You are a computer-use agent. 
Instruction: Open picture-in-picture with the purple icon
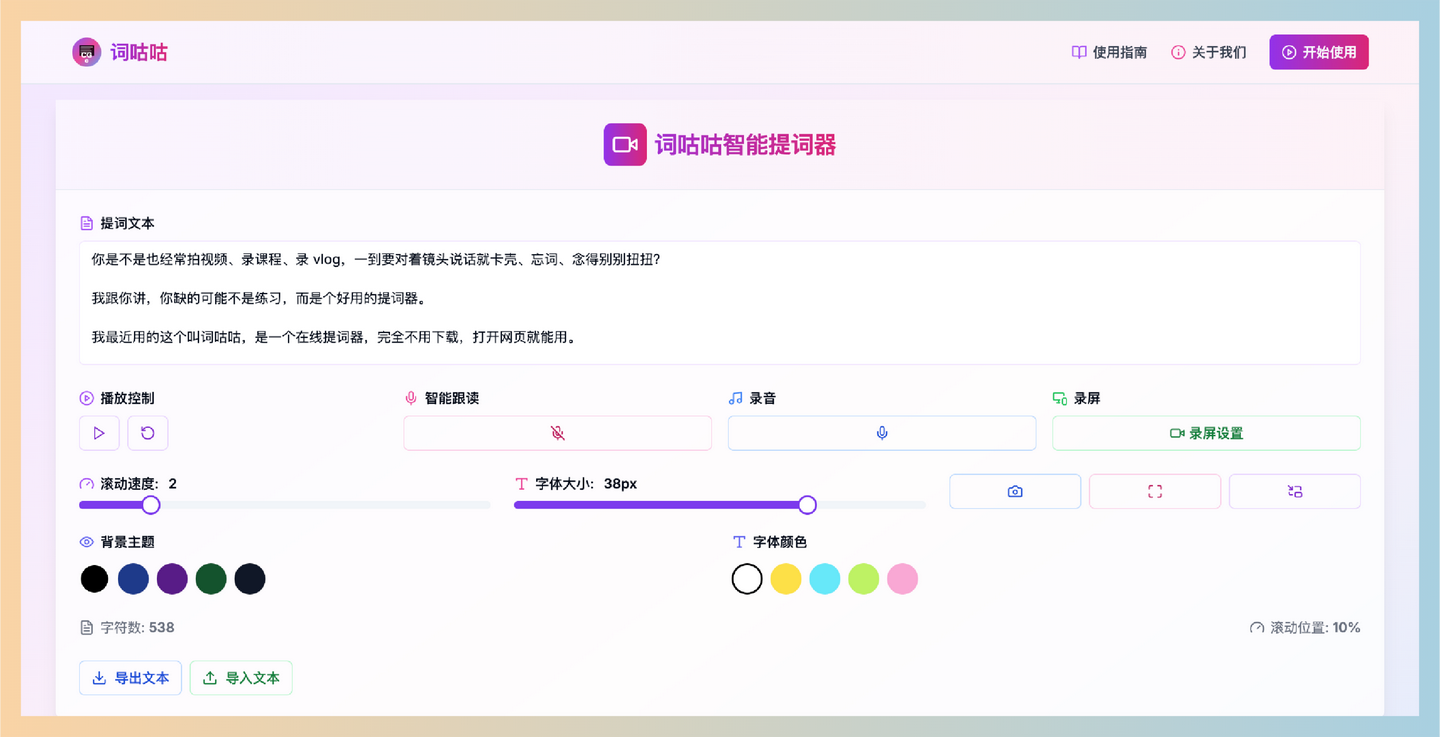[x=1294, y=491]
